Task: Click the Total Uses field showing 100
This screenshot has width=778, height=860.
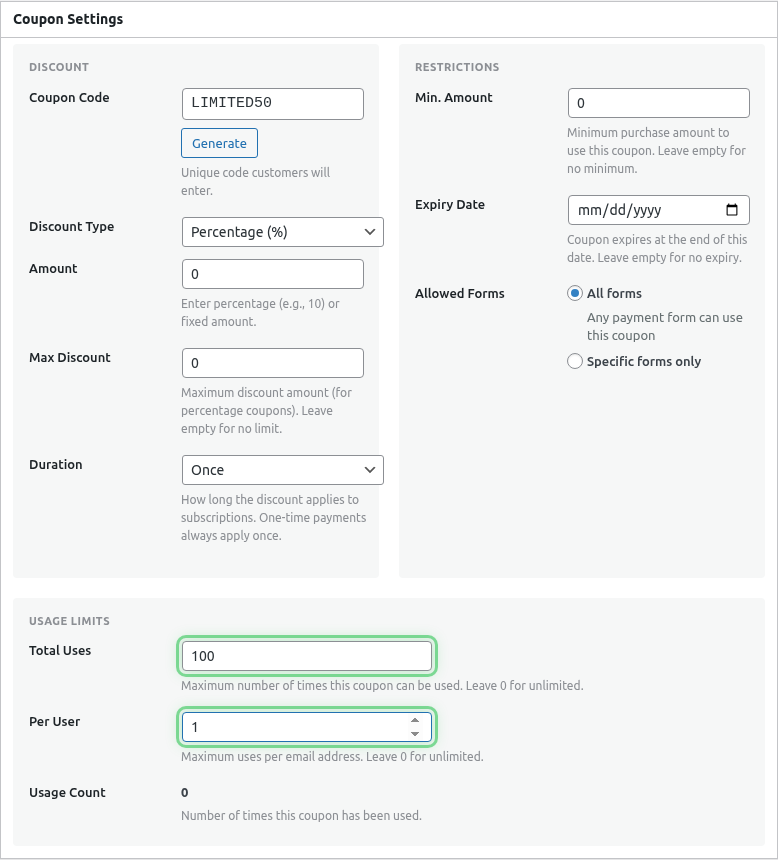Action: 306,656
